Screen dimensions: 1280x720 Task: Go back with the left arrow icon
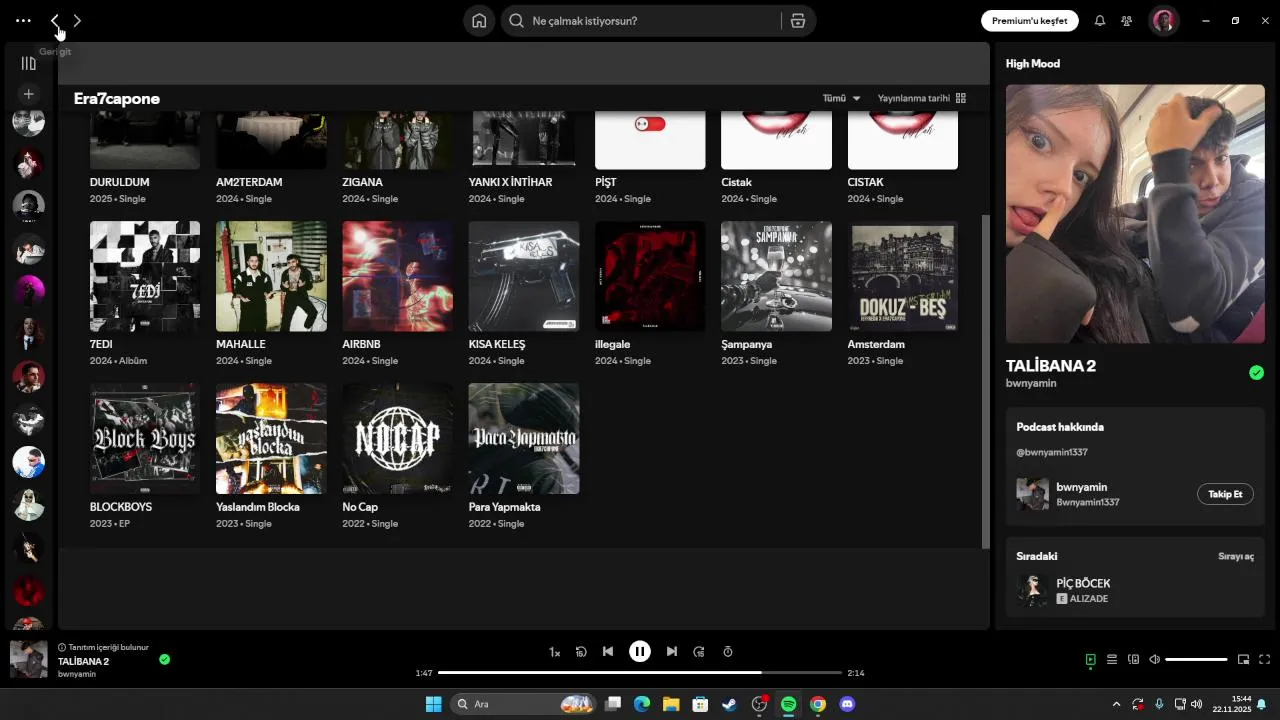[55, 21]
